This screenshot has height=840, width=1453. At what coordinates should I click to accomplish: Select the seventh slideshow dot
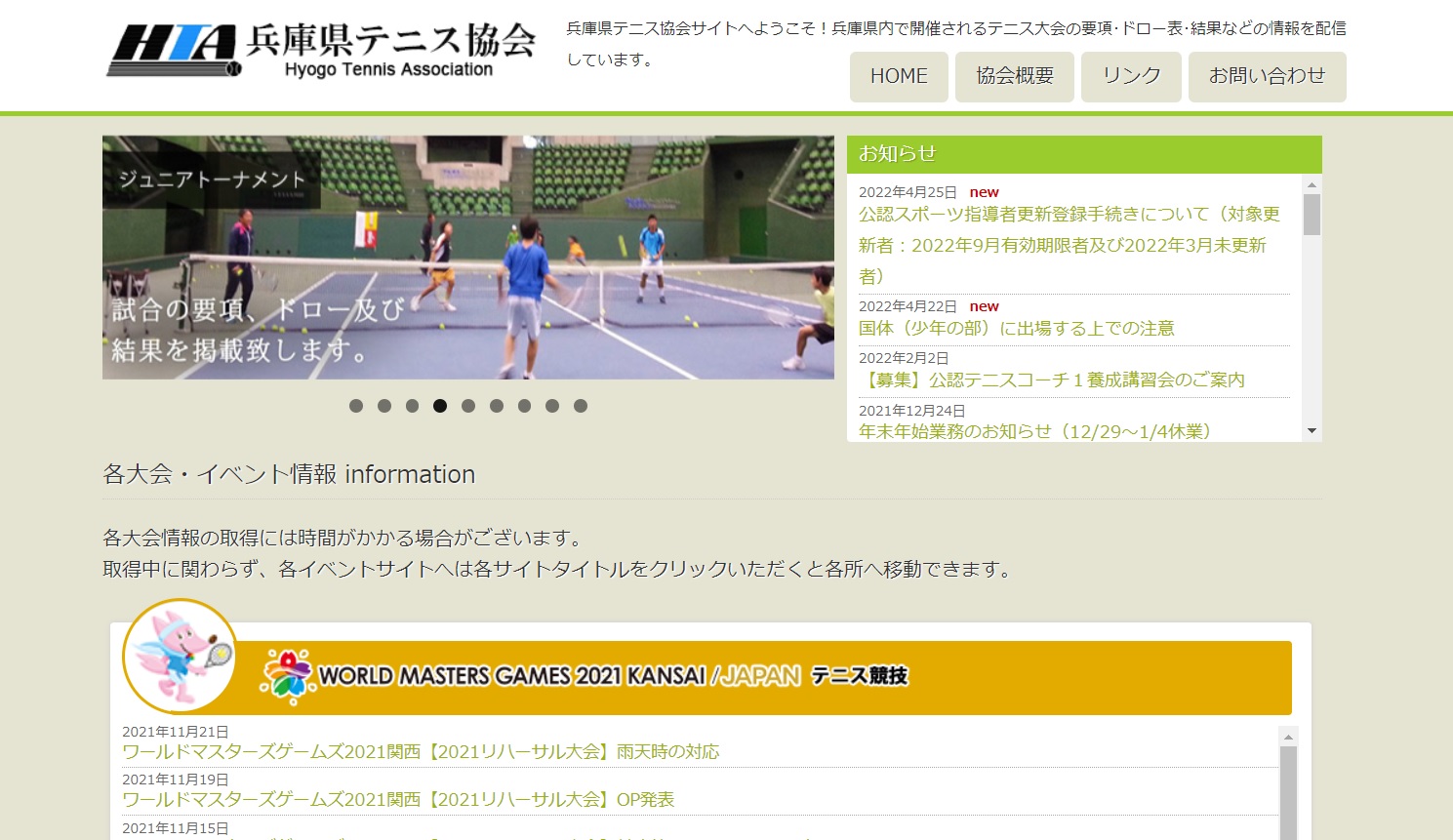click(524, 406)
